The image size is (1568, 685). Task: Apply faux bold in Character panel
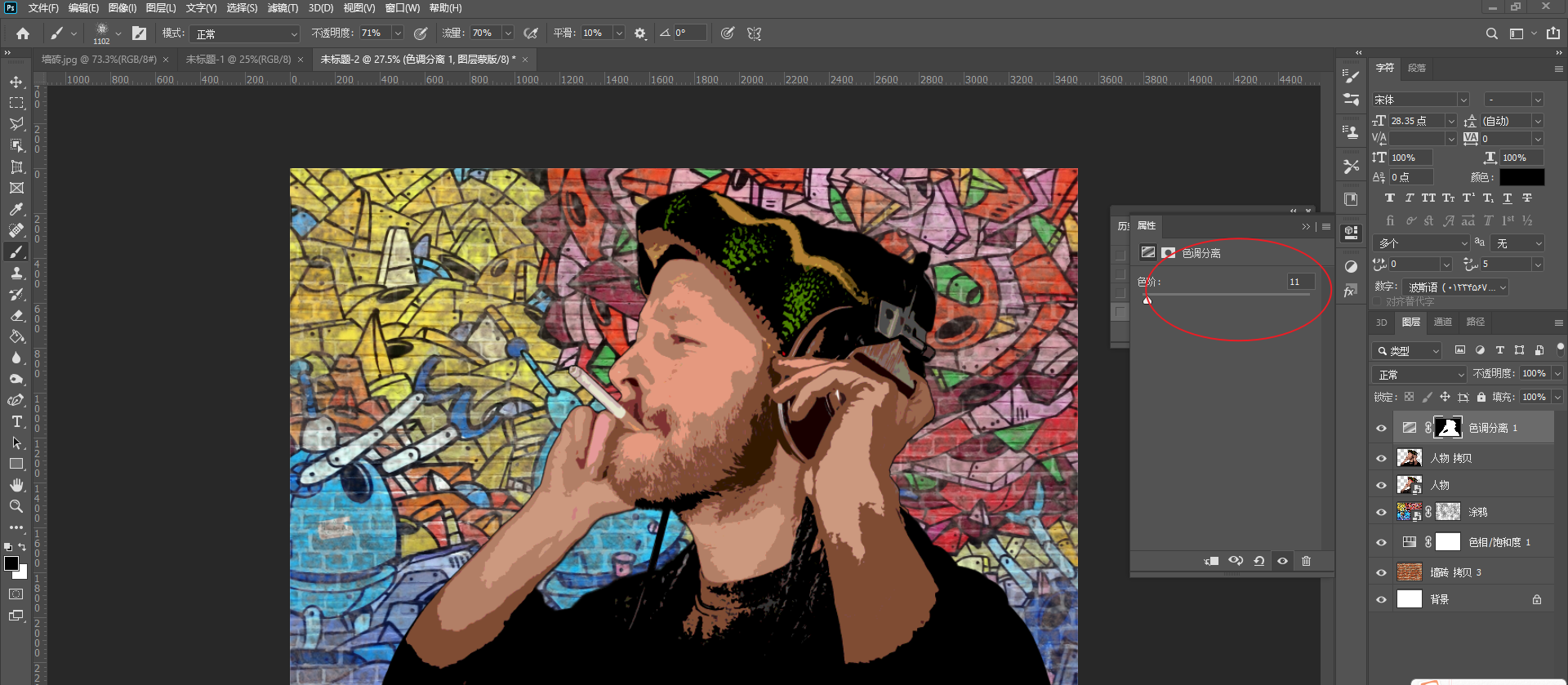pos(1389,198)
